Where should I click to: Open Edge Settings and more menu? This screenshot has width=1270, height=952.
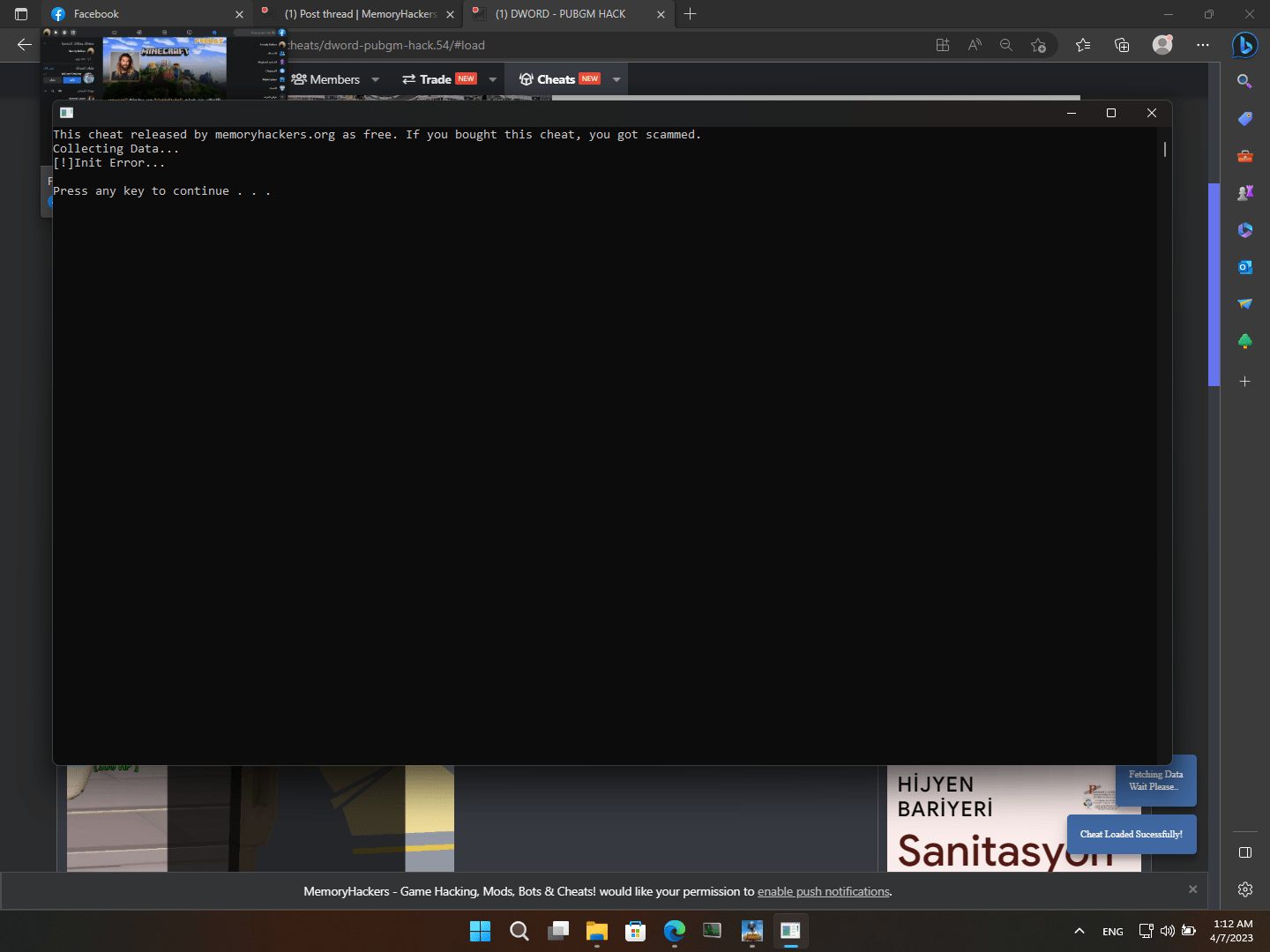[x=1202, y=45]
